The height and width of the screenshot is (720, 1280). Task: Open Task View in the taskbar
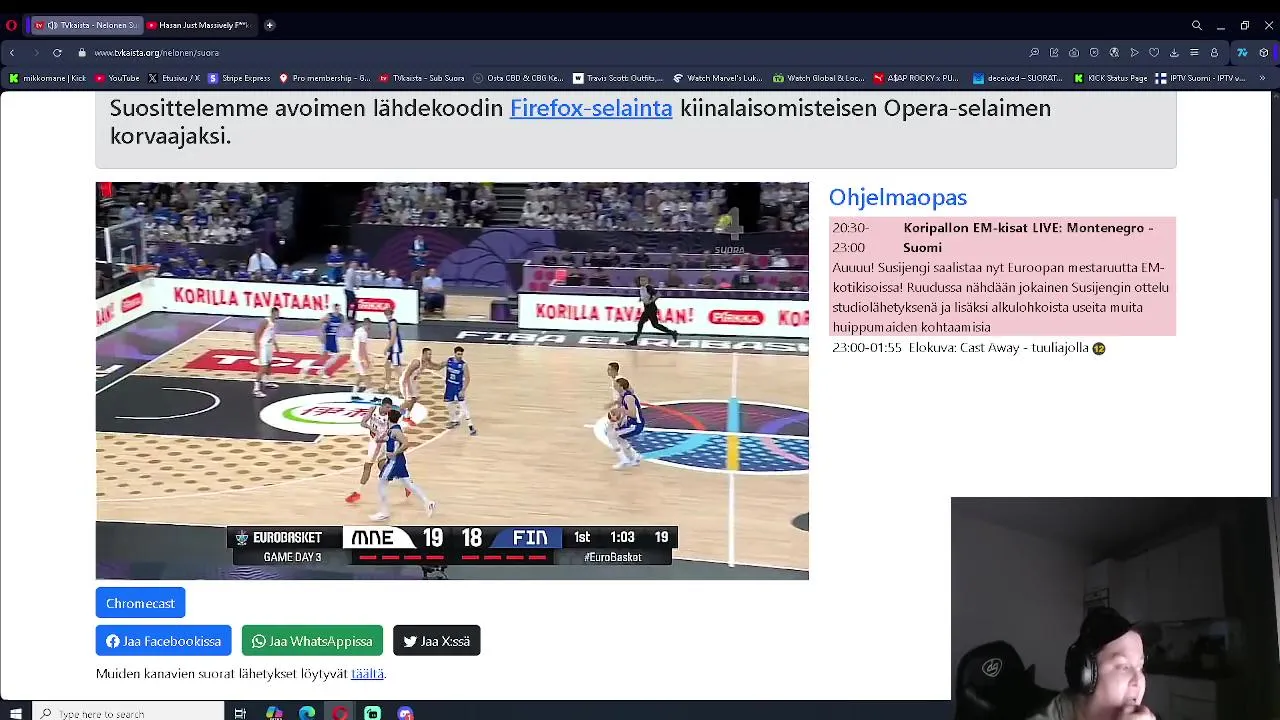[240, 713]
